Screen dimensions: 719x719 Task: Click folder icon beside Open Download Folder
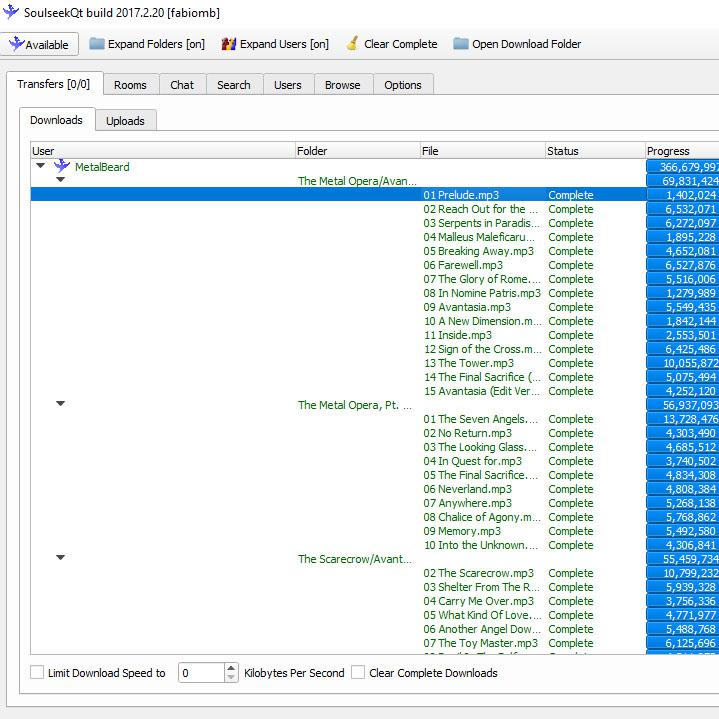pyautogui.click(x=461, y=44)
